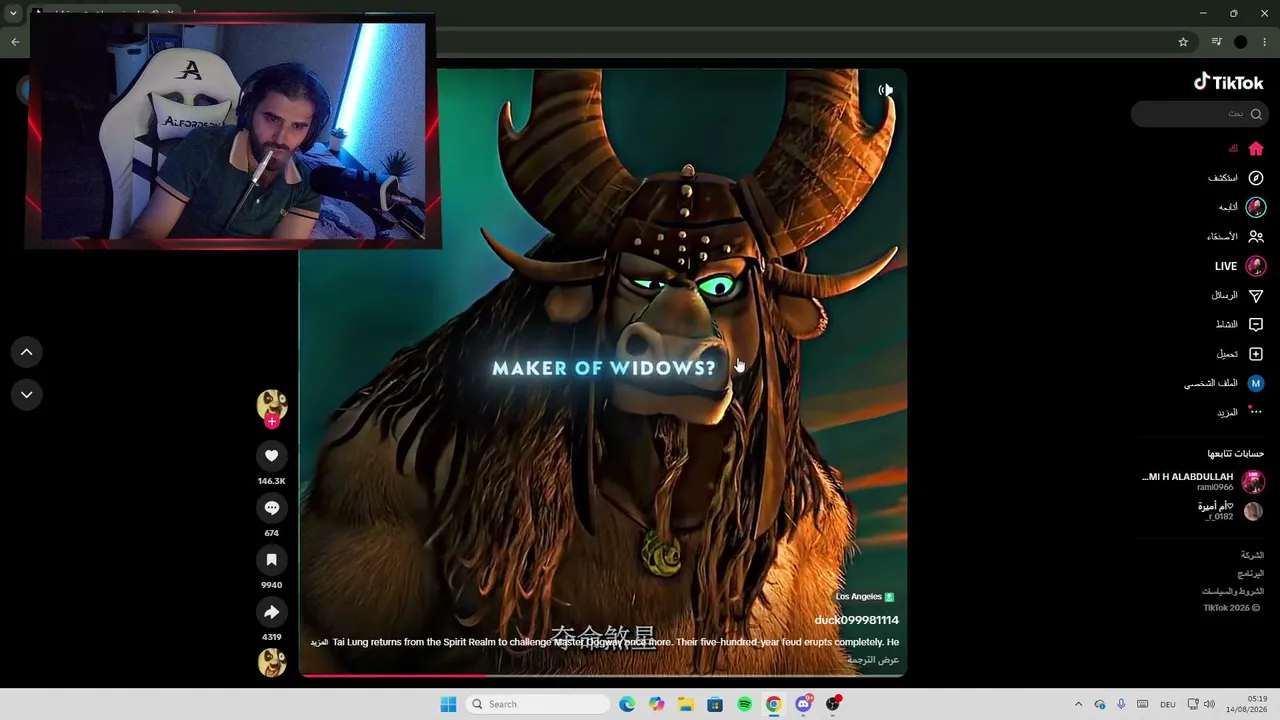1280x720 pixels.
Task: Share the video with the arrow icon
Action: point(271,612)
